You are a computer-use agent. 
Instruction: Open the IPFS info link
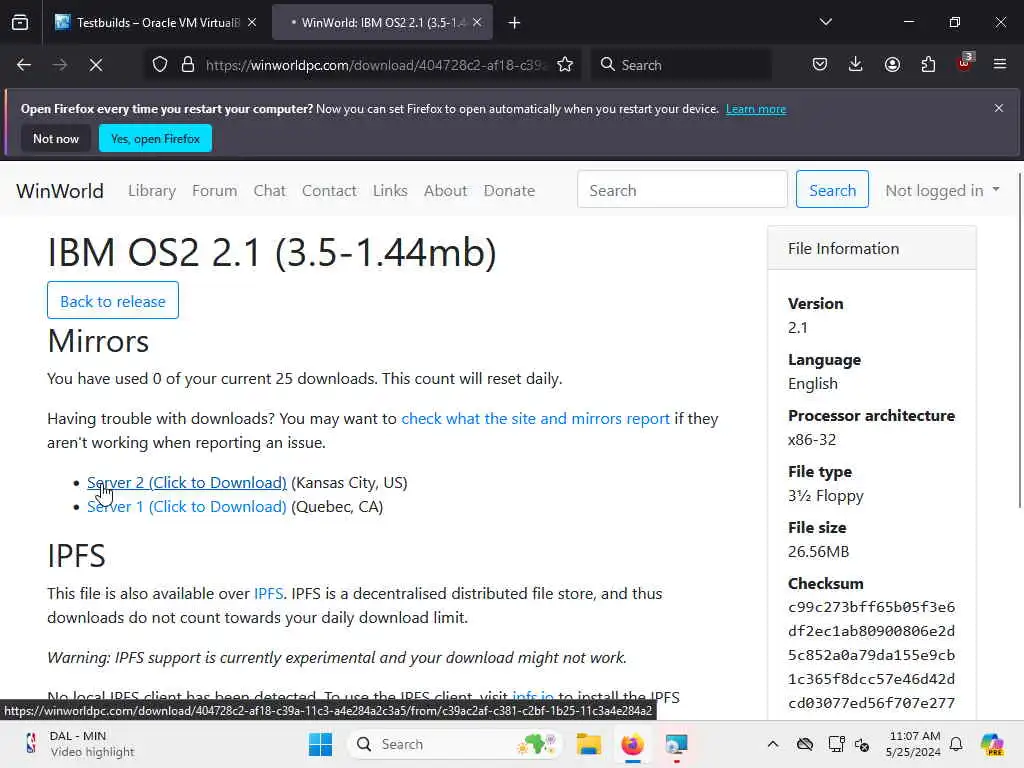(268, 594)
